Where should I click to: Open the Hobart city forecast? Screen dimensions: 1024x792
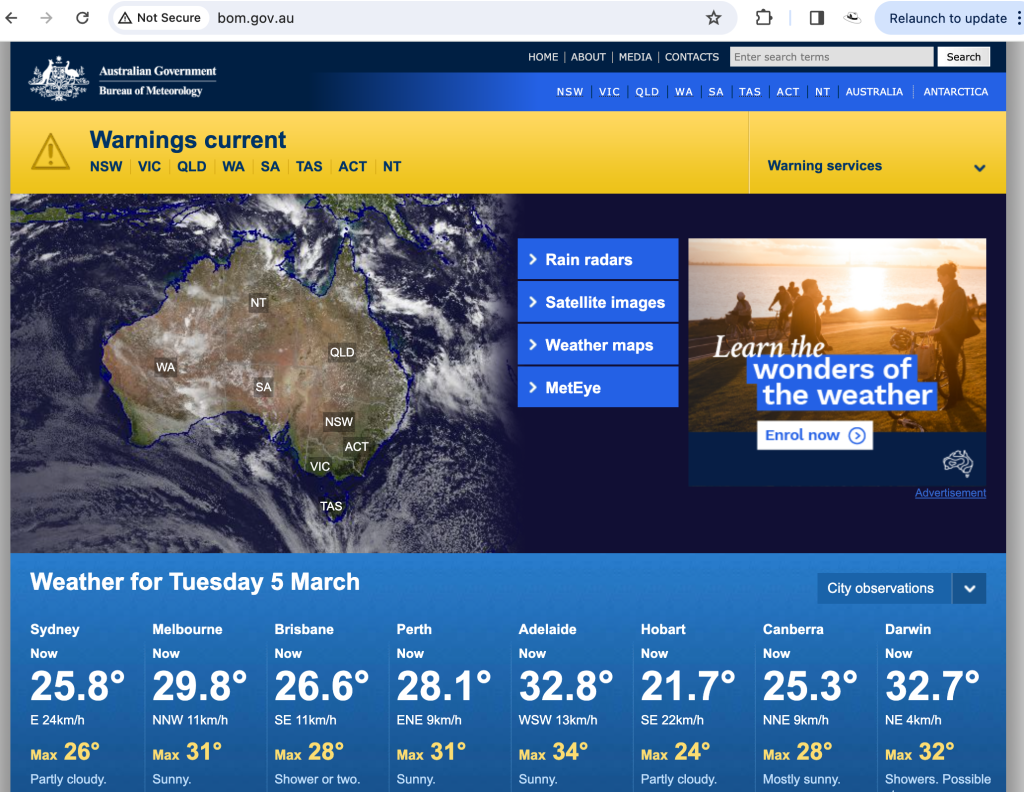(x=663, y=629)
